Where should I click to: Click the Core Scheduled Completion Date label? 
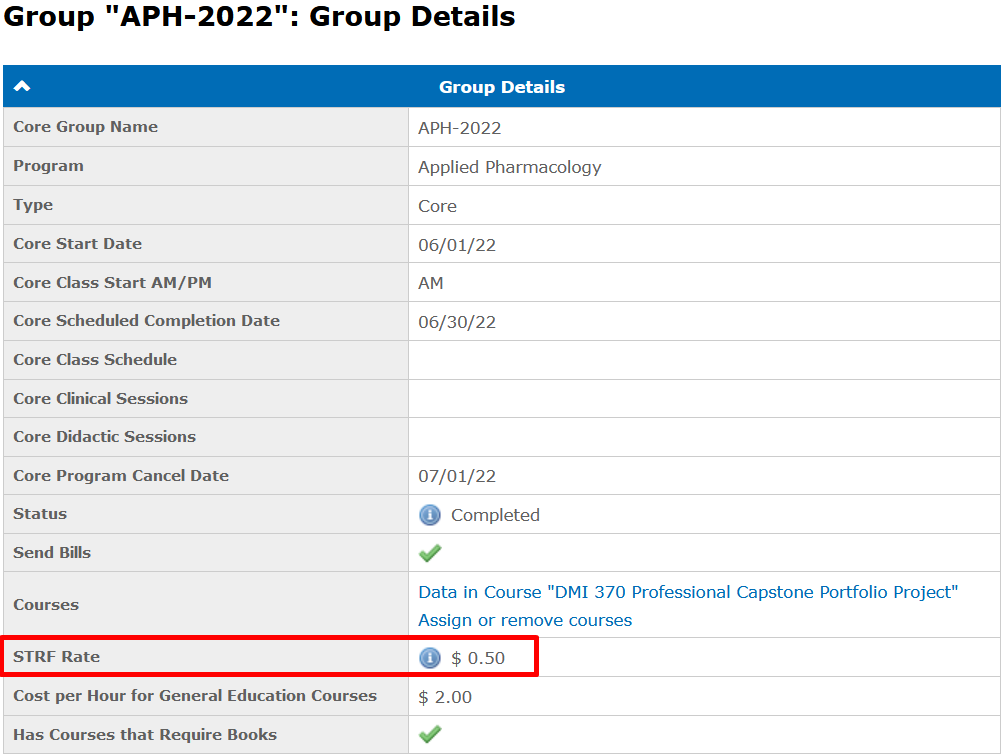coord(146,320)
